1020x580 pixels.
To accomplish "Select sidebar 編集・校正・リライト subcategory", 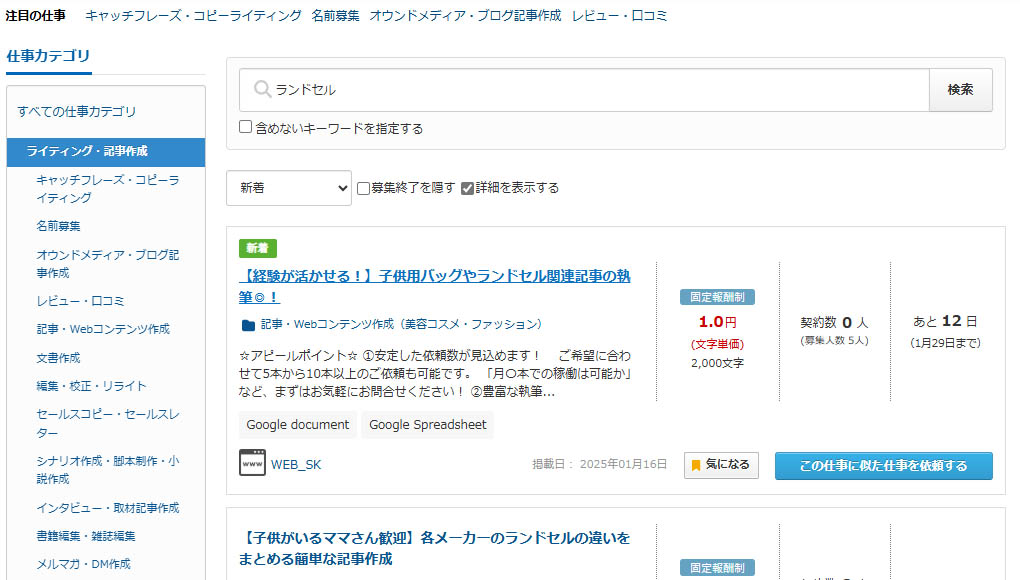I will (92, 386).
